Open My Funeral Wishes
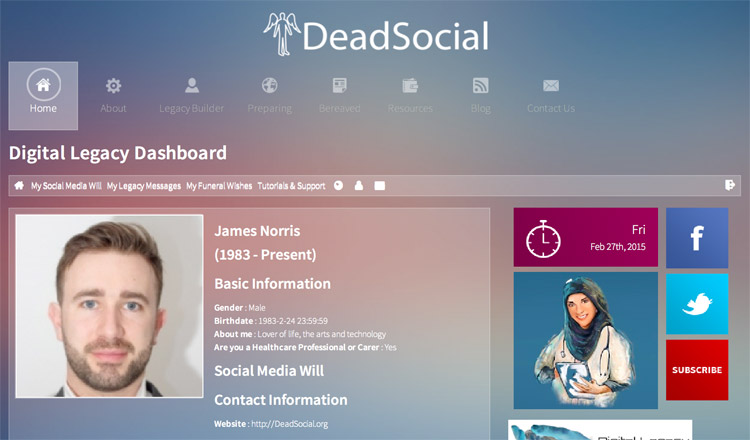This screenshot has height=440, width=750. tap(219, 186)
